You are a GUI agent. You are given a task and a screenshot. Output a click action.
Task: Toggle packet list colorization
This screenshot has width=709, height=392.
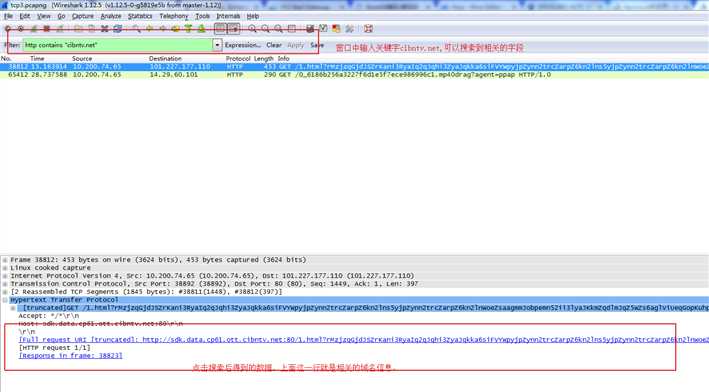click(x=220, y=28)
